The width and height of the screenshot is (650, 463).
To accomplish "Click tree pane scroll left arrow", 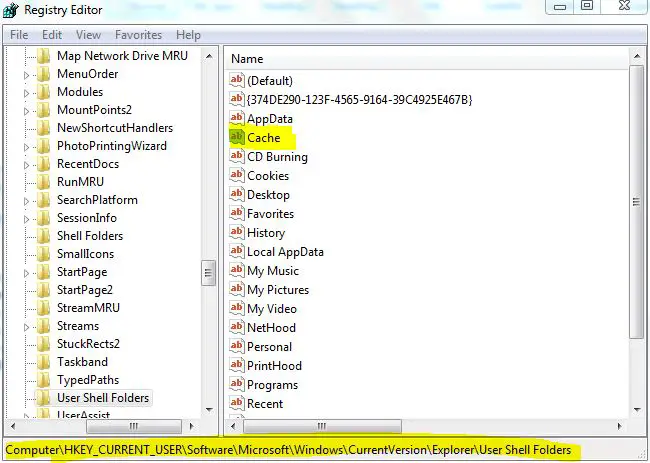I will click(12, 426).
